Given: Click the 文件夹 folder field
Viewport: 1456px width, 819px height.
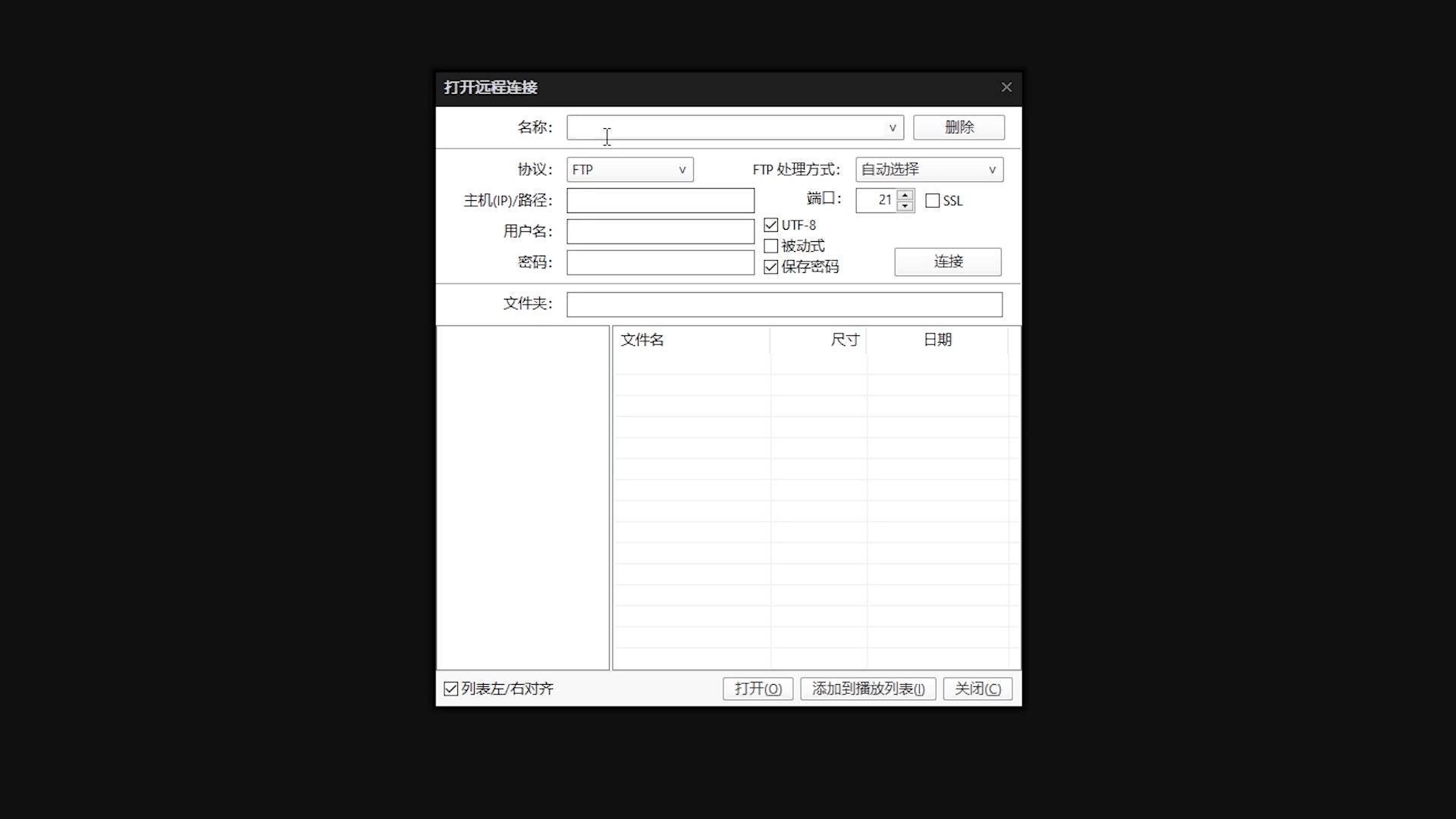Looking at the screenshot, I should point(783,304).
